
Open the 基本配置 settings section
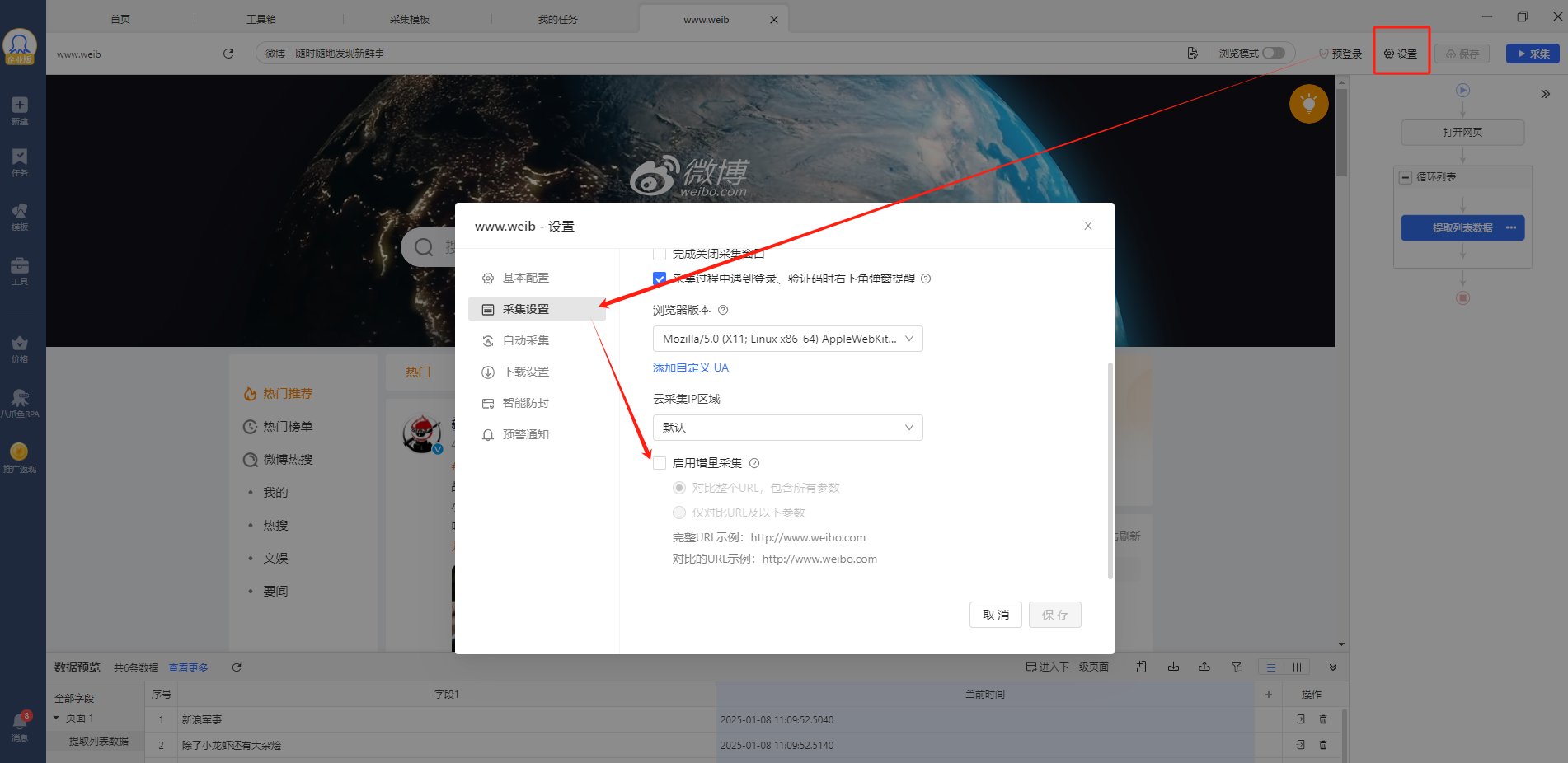[537, 278]
